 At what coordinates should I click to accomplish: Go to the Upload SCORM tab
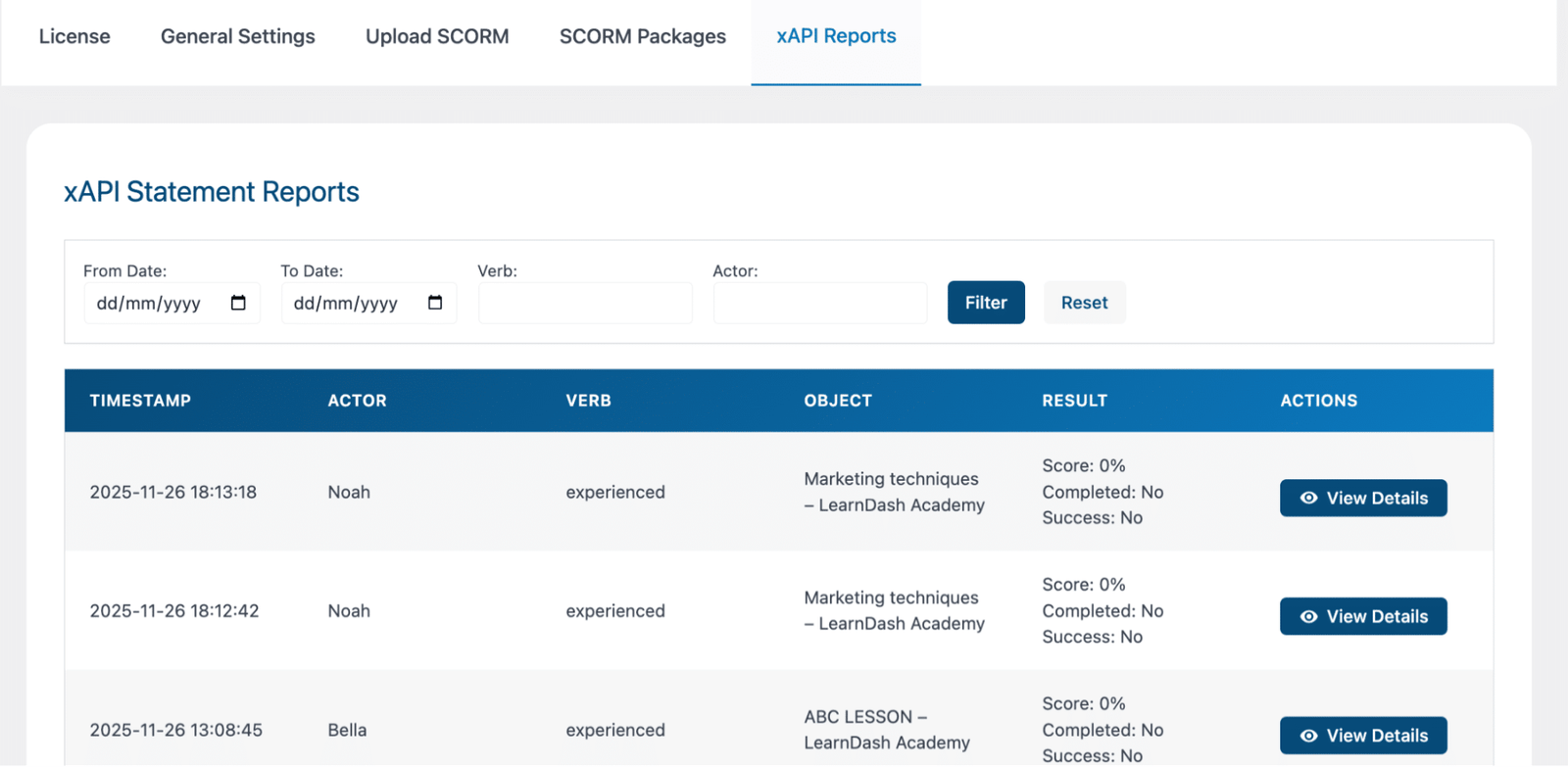click(x=437, y=36)
